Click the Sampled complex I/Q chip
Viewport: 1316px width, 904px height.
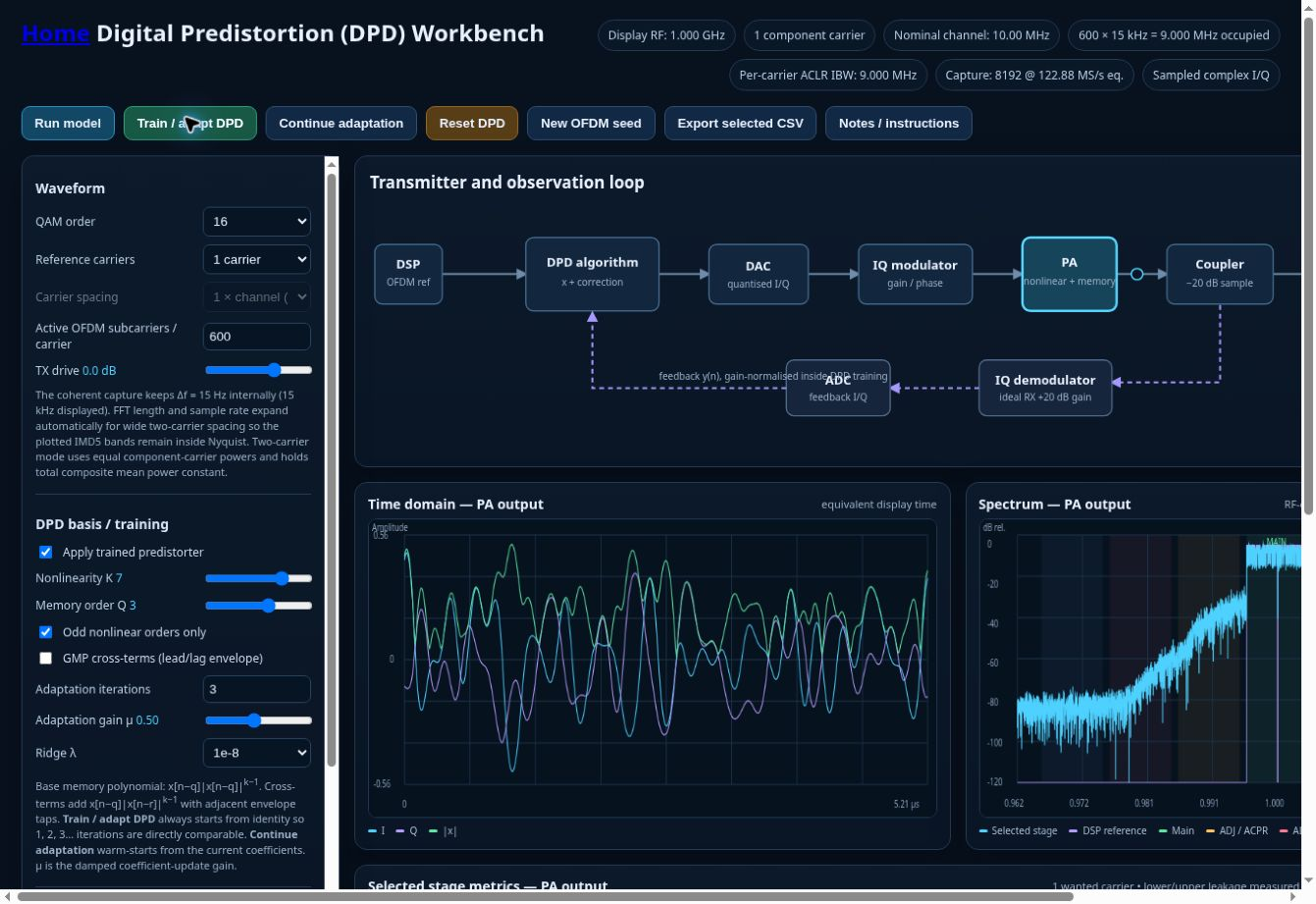1211,75
